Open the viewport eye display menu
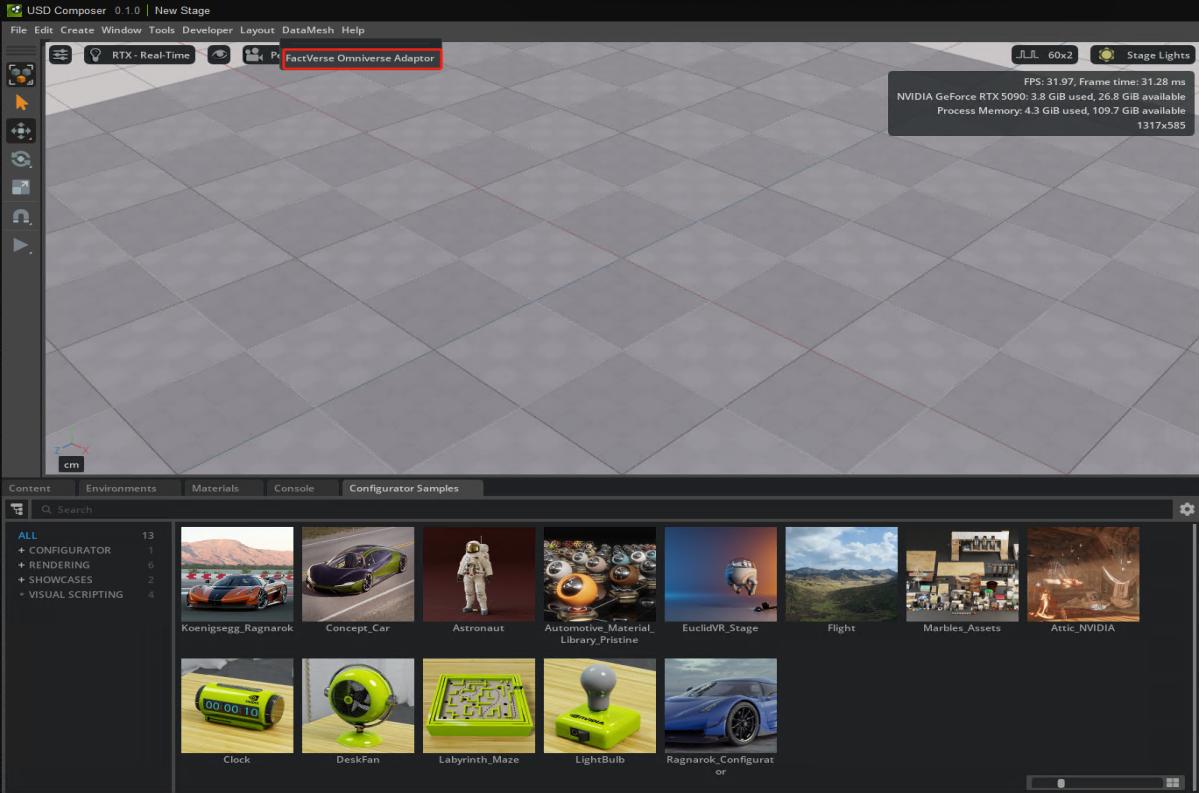Screen dimensions: 1199x793 pos(219,55)
